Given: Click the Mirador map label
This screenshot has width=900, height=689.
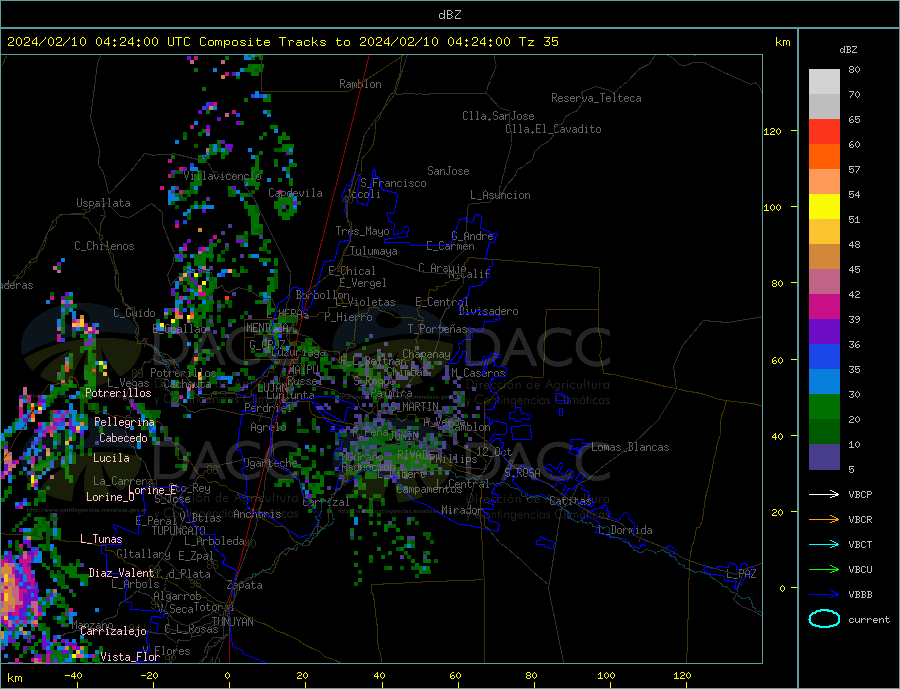Looking at the screenshot, I should point(462,510).
